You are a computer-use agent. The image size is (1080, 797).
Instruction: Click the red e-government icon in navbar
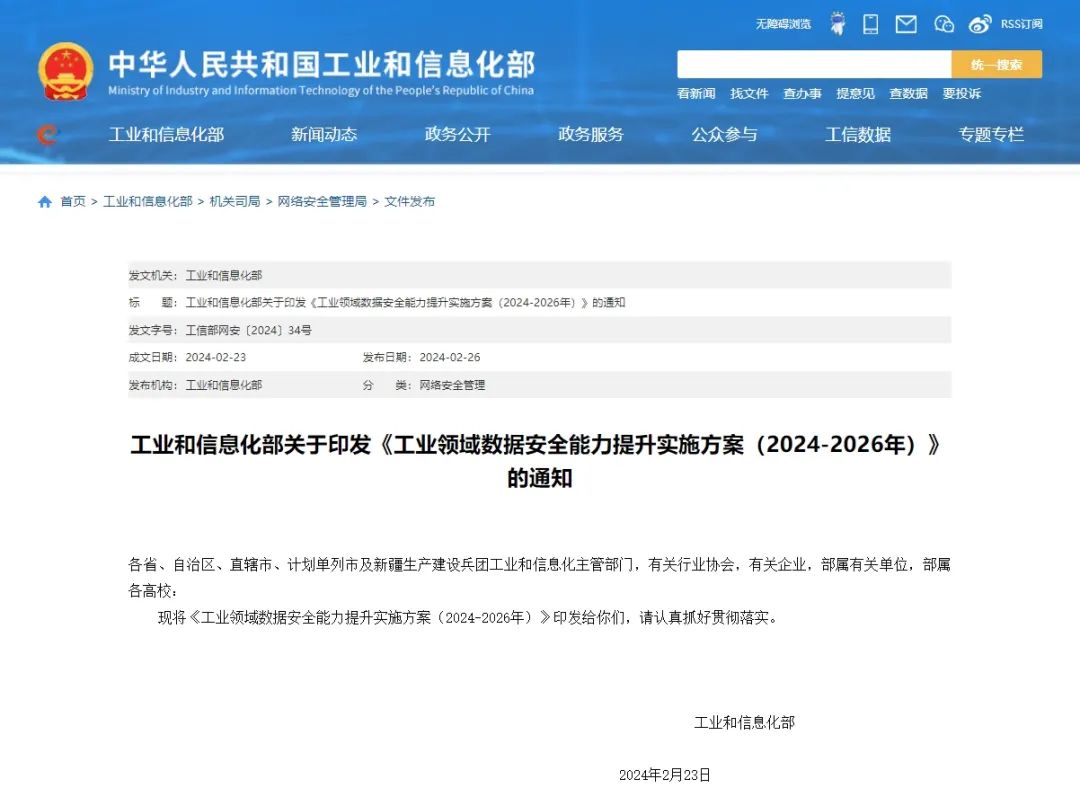[x=47, y=134]
